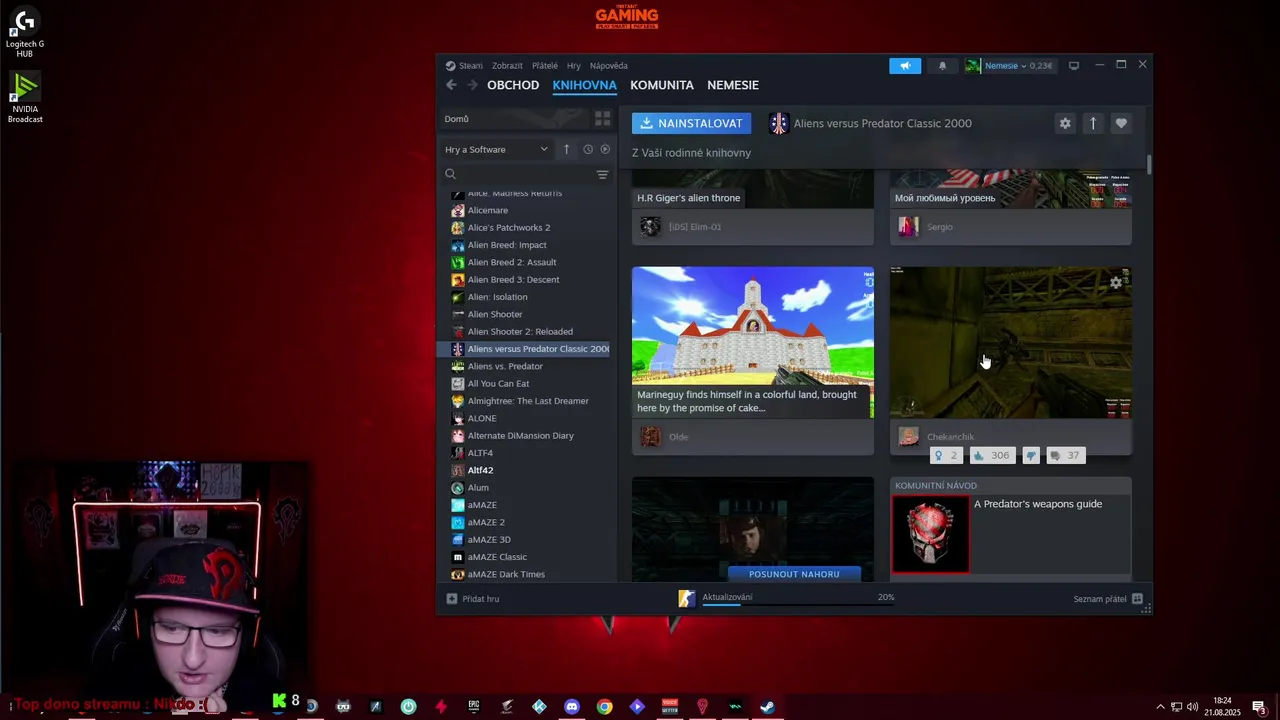
Task: Click the Steam icon in the taskbar
Action: [767, 706]
